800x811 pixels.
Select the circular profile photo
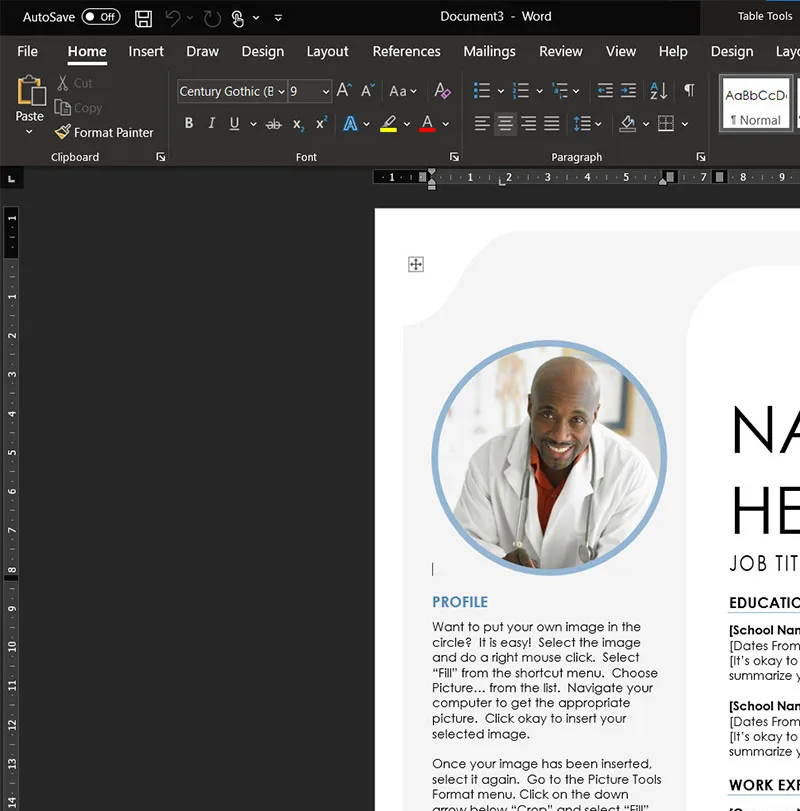pos(549,457)
